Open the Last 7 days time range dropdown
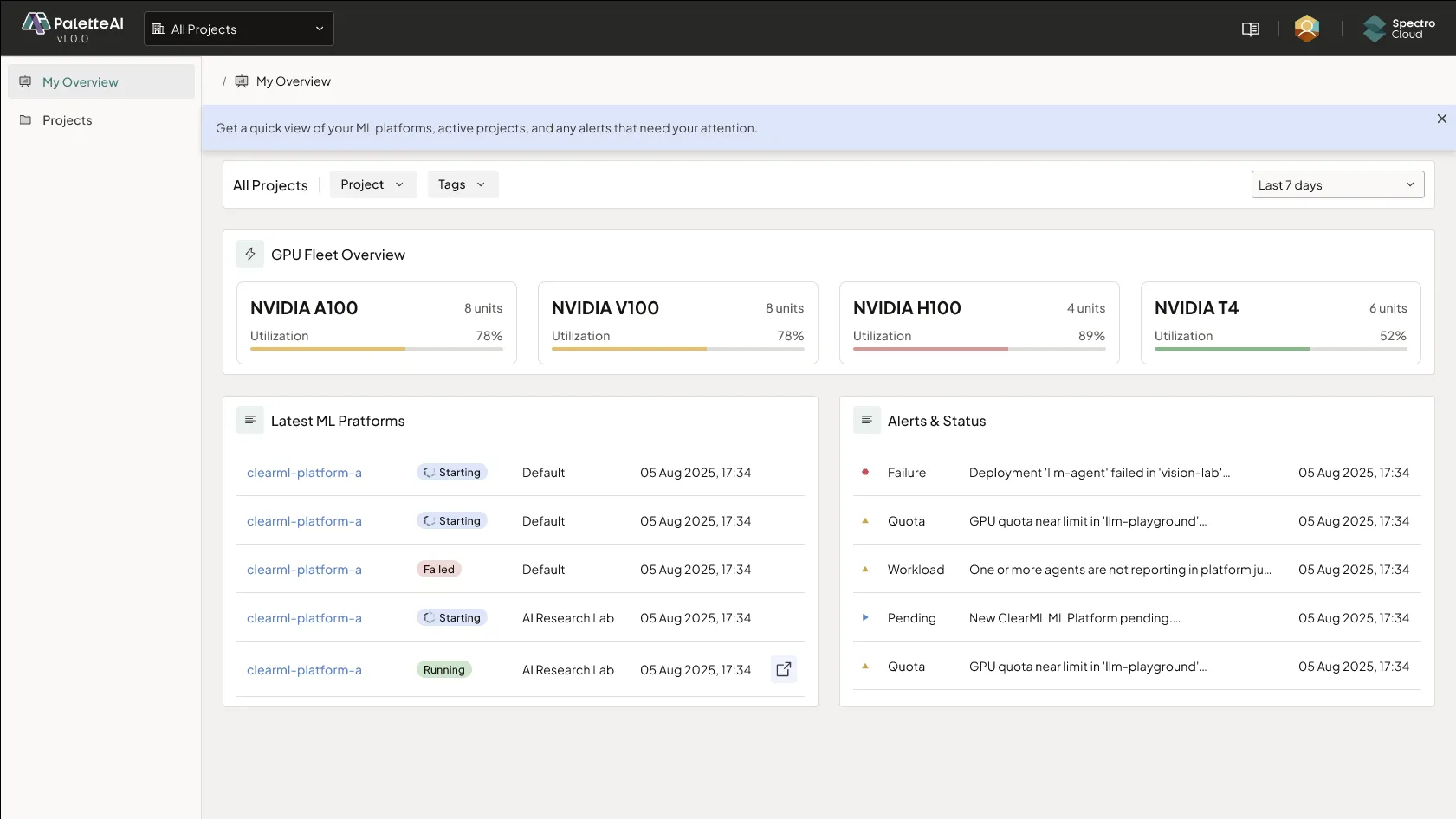The image size is (1456, 819). pos(1336,184)
